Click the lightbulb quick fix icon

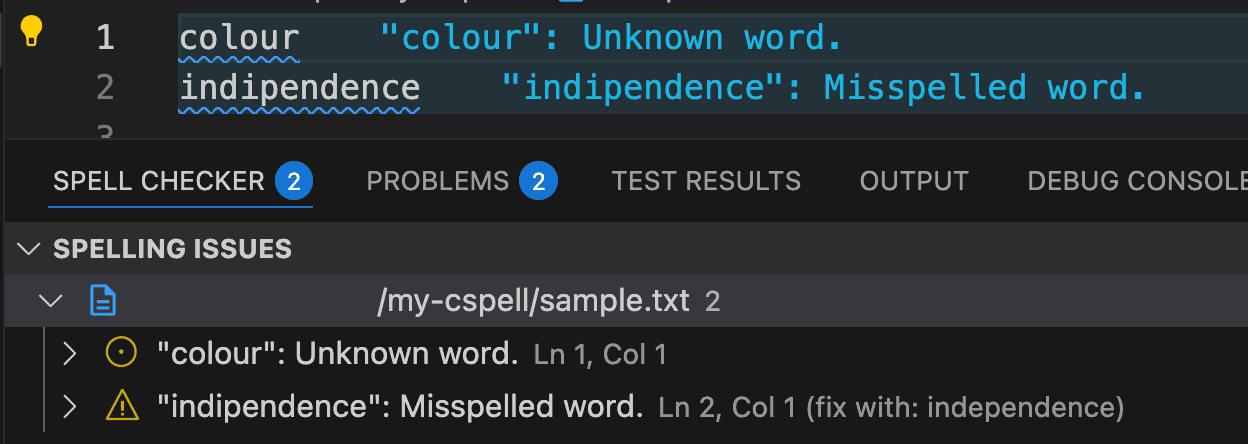pos(32,32)
